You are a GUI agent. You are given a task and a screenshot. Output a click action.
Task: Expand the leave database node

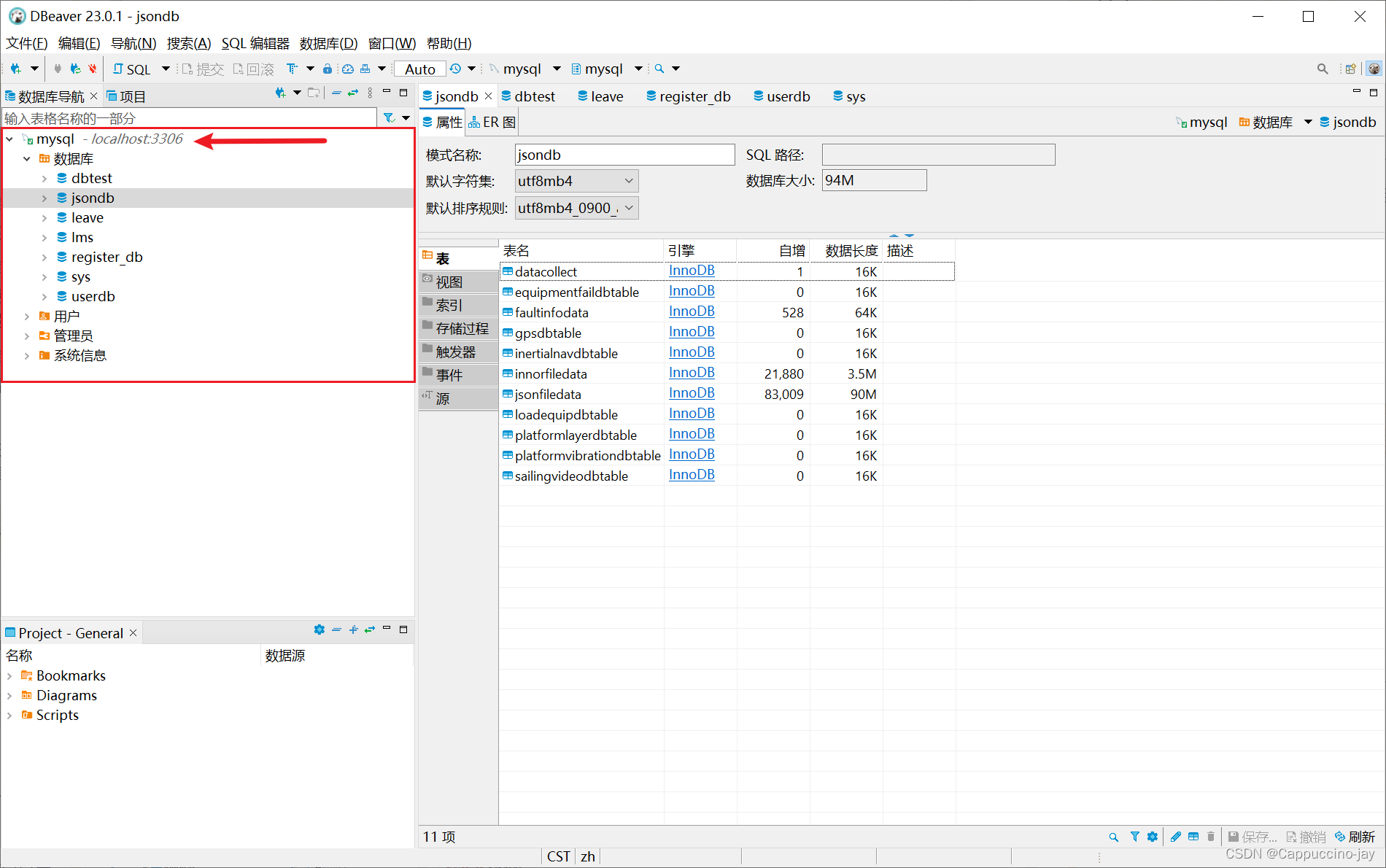44,218
